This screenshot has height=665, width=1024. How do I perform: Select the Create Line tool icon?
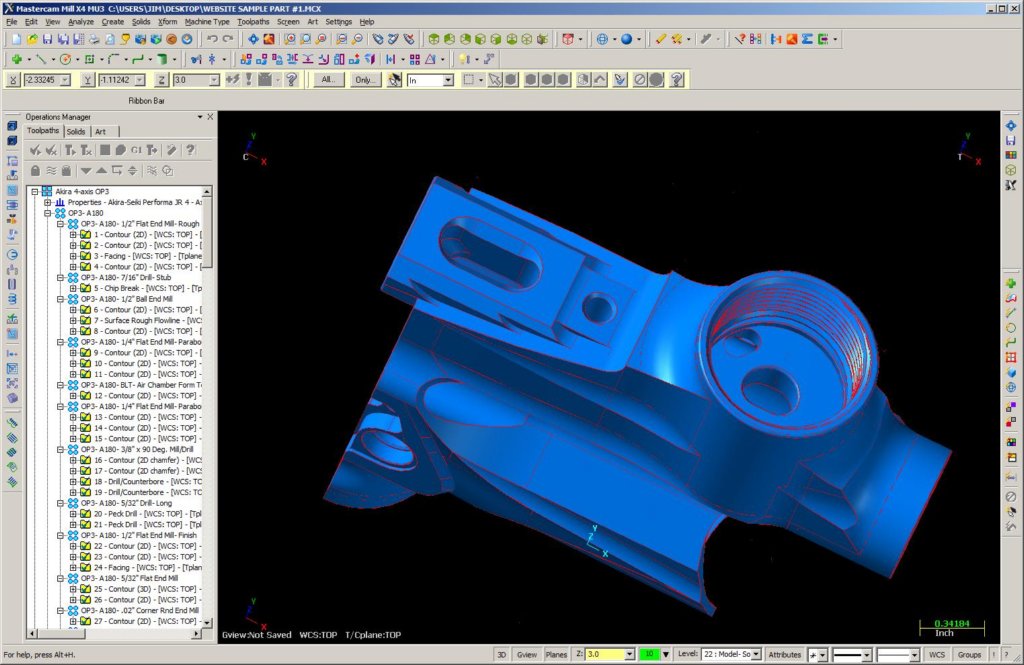[x=40, y=59]
